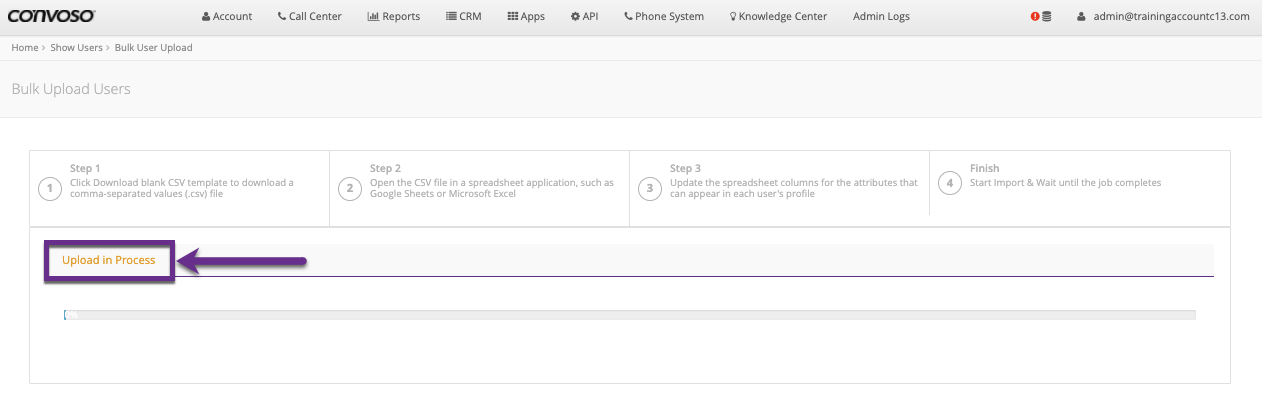Go to Home breadcrumb link
Viewport: 1262px width, 403px height.
tap(25, 48)
